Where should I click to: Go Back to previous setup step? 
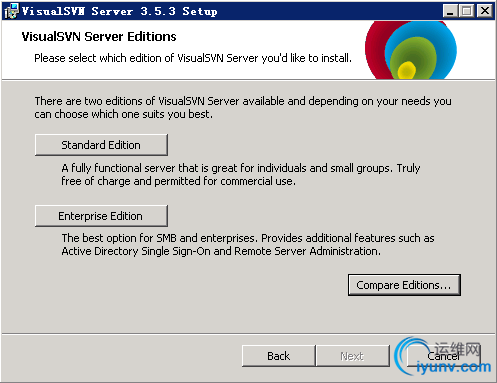[279, 356]
